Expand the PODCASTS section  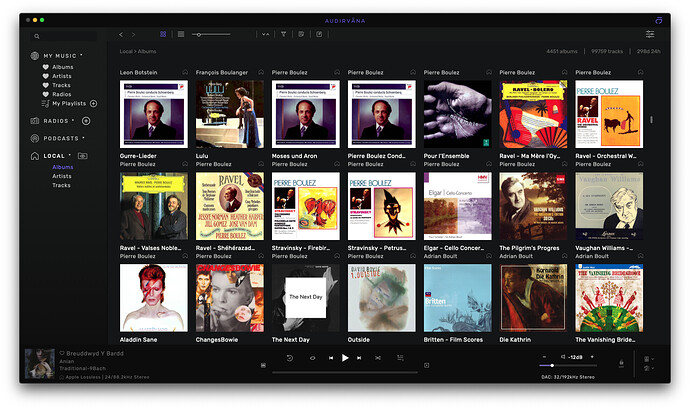click(61, 138)
